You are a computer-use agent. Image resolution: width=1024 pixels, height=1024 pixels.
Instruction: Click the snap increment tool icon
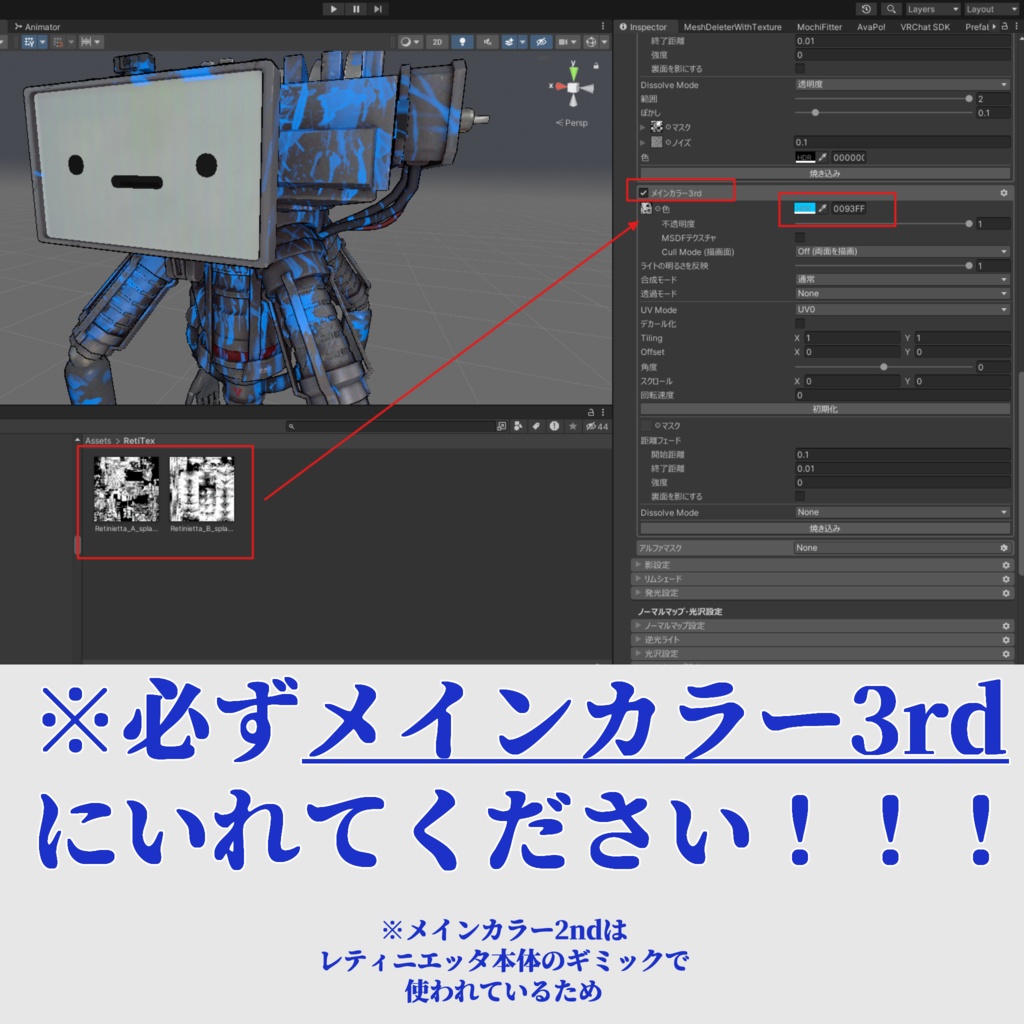click(86, 42)
